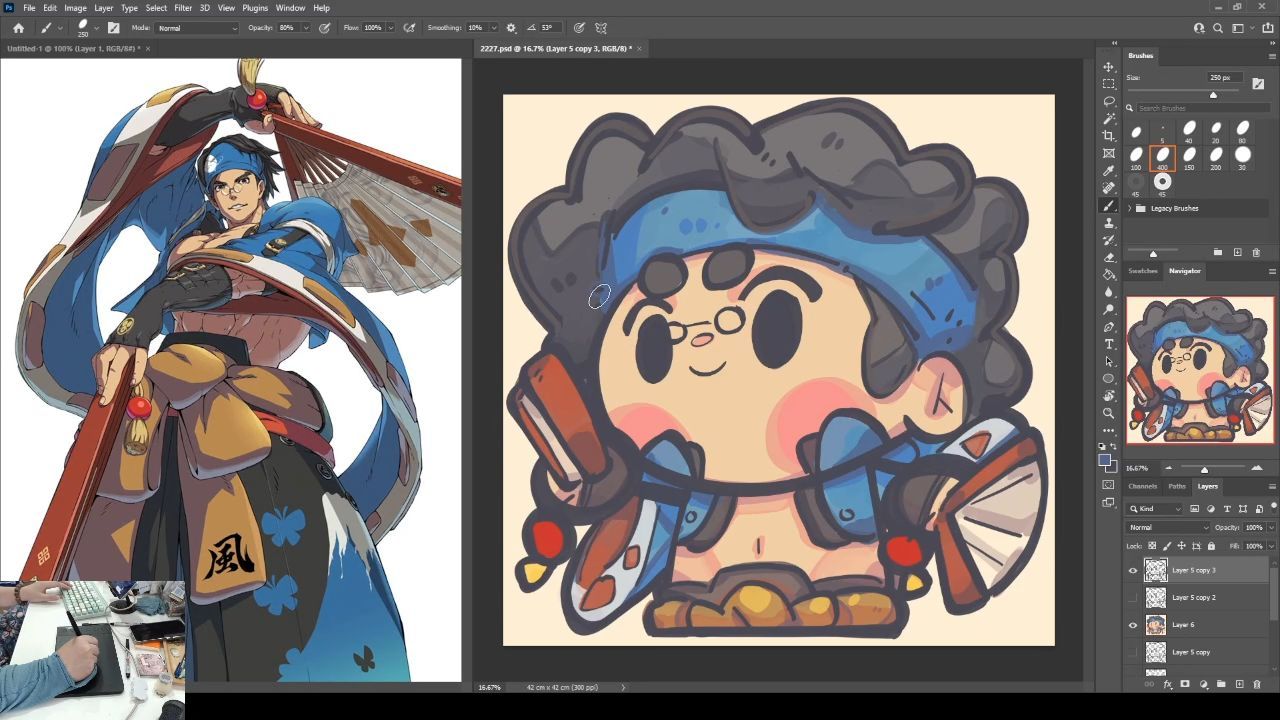The image size is (1280, 720).
Task: Click the foreground color swatch
Action: pos(1105,460)
